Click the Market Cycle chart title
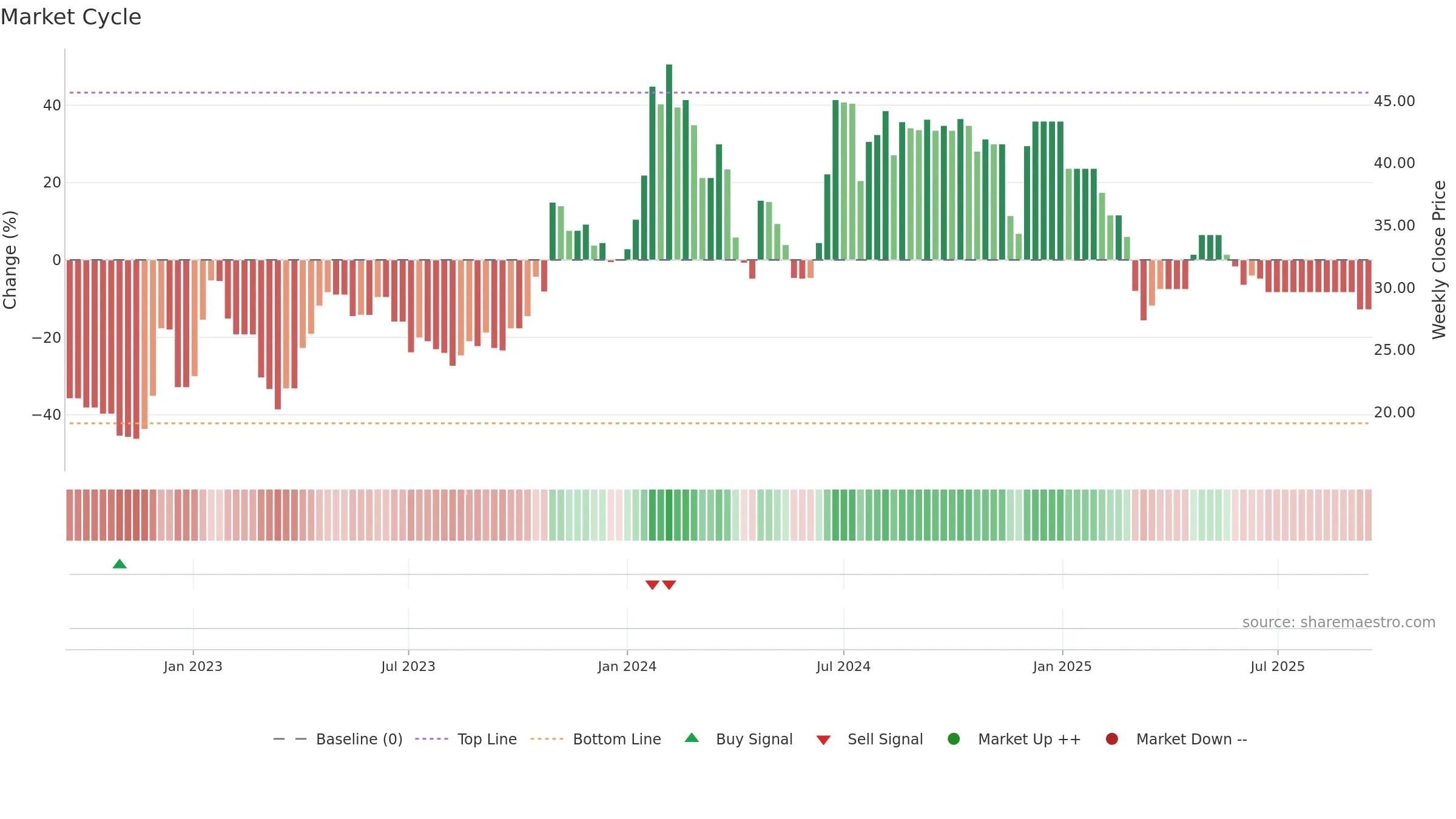 (71, 17)
